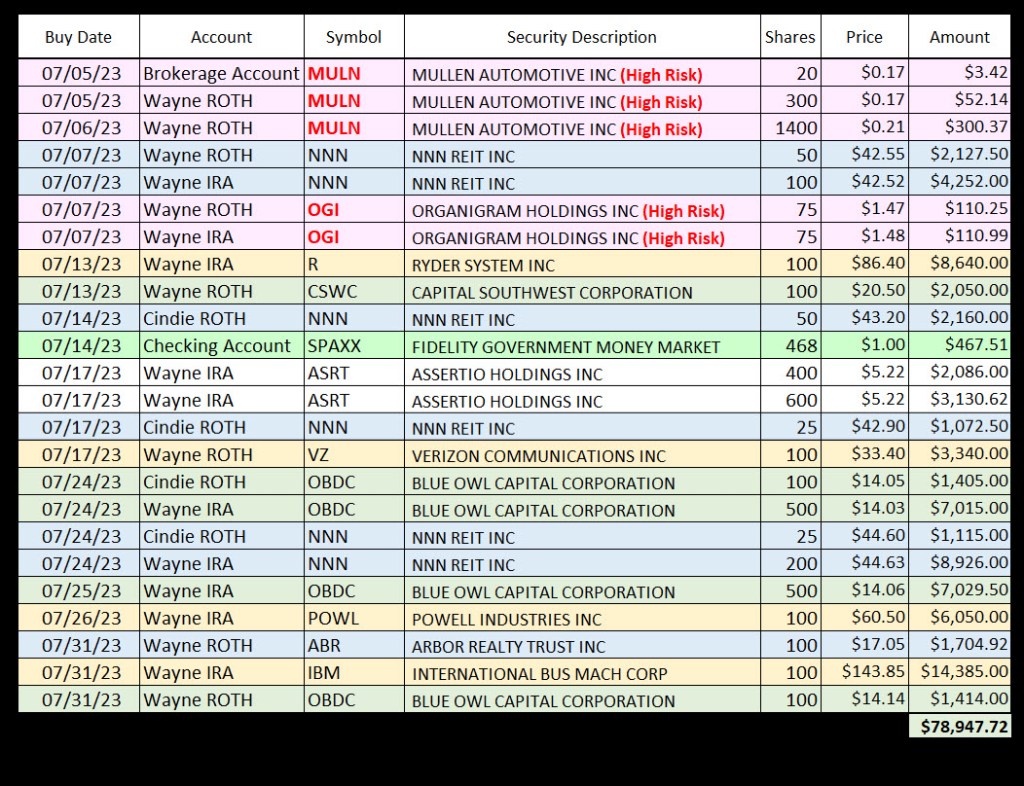Select the Account column header
The image size is (1024, 786).
pyautogui.click(x=221, y=37)
